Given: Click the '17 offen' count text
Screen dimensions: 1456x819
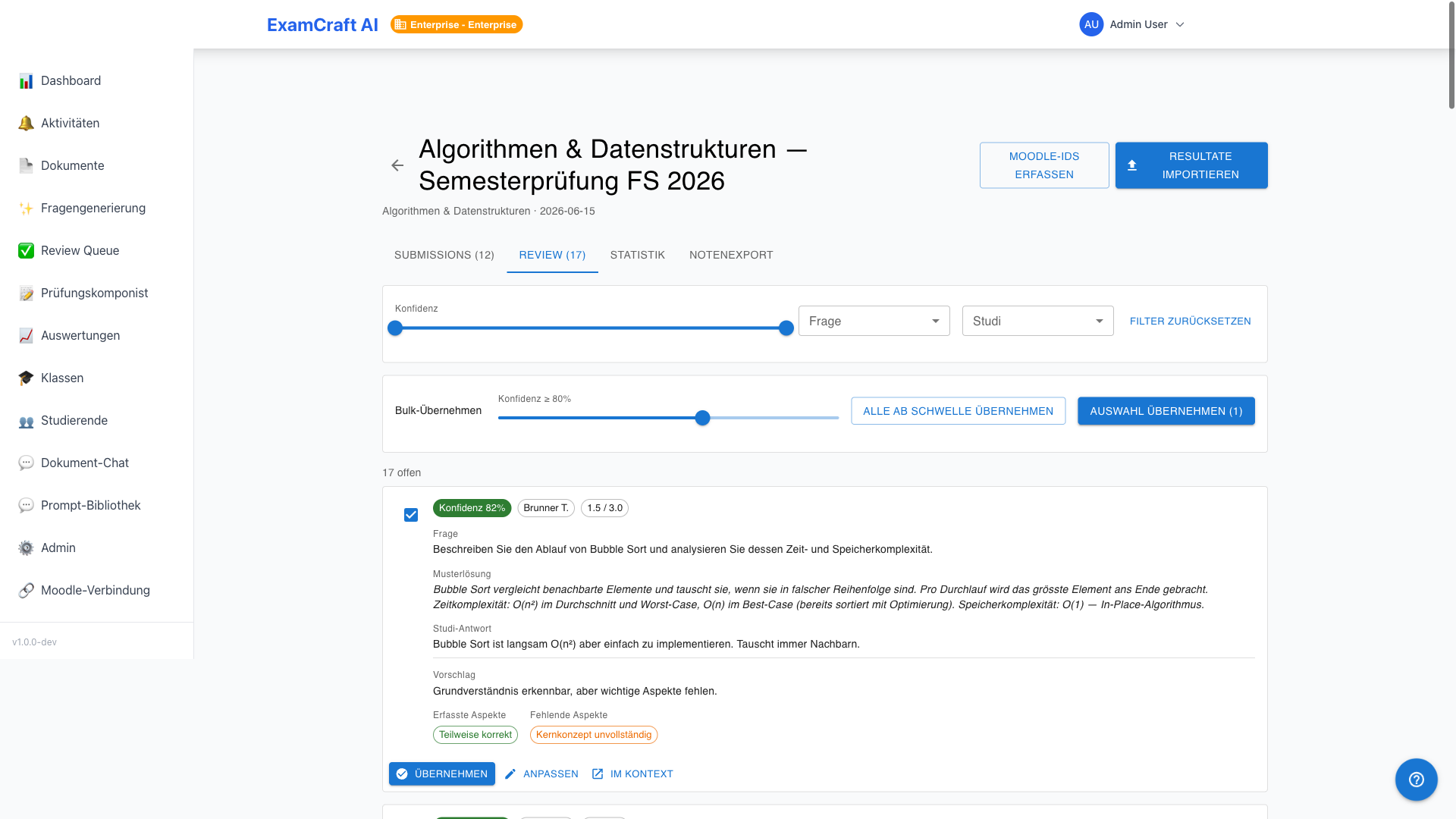Looking at the screenshot, I should click(401, 472).
